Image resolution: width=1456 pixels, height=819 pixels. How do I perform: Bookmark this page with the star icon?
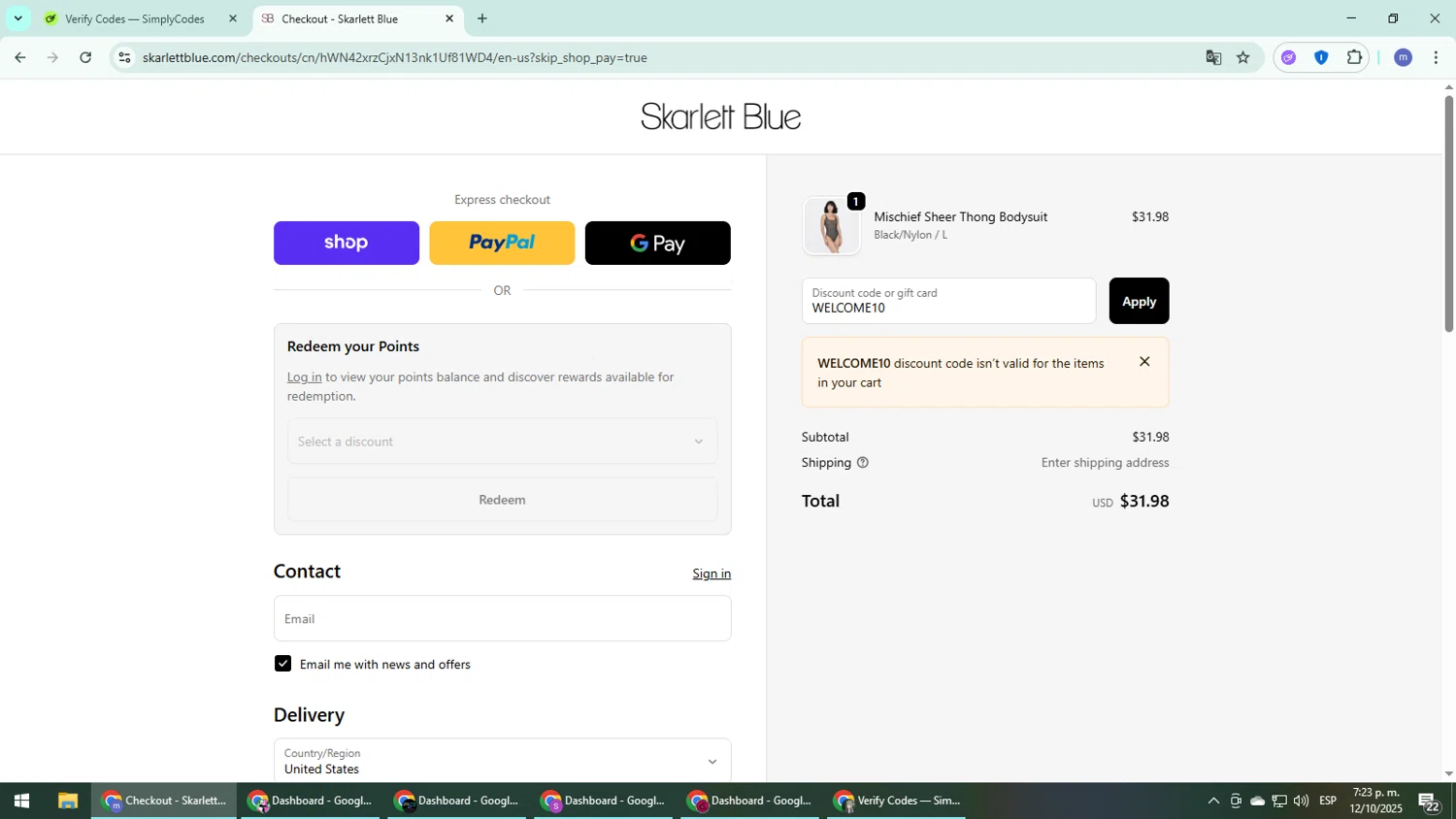click(1243, 57)
